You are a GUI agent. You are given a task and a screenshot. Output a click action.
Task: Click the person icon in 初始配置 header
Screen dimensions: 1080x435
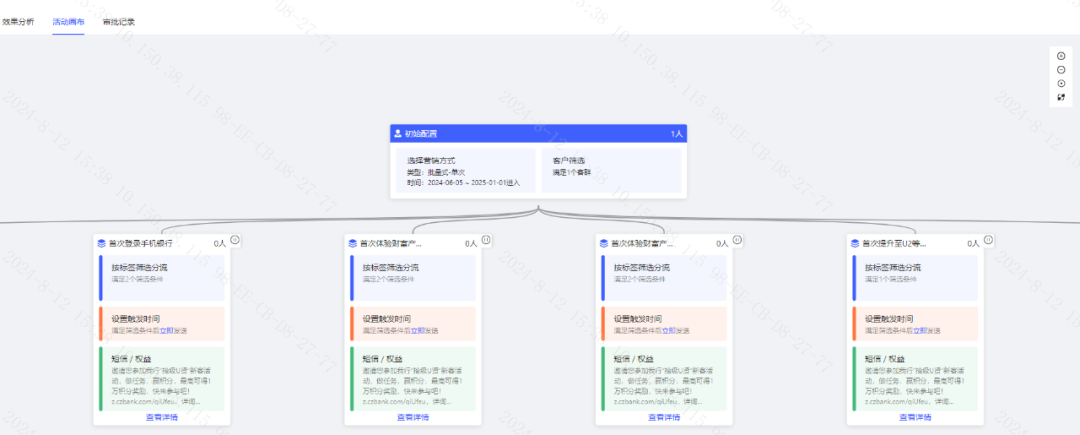tap(398, 134)
